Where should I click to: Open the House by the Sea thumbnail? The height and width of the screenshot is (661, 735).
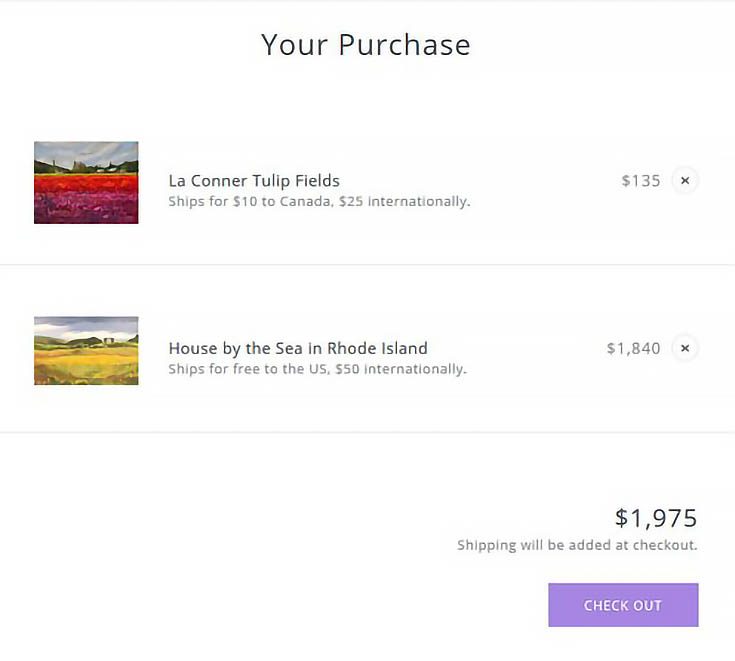tap(86, 351)
